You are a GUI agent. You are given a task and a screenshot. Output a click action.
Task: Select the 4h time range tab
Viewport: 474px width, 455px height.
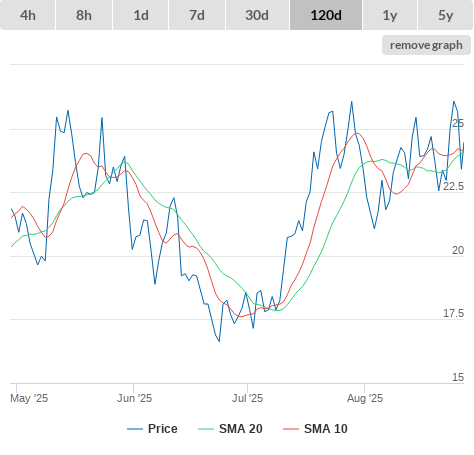click(28, 15)
